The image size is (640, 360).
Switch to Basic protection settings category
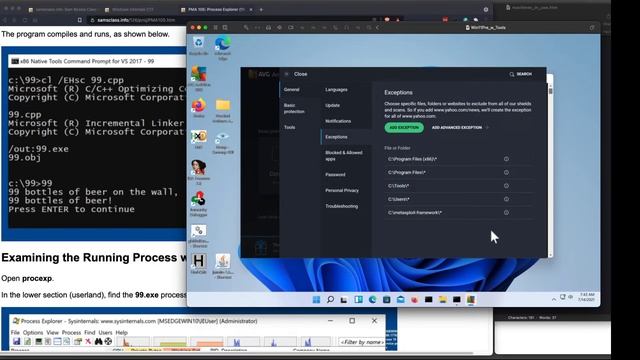click(294, 108)
